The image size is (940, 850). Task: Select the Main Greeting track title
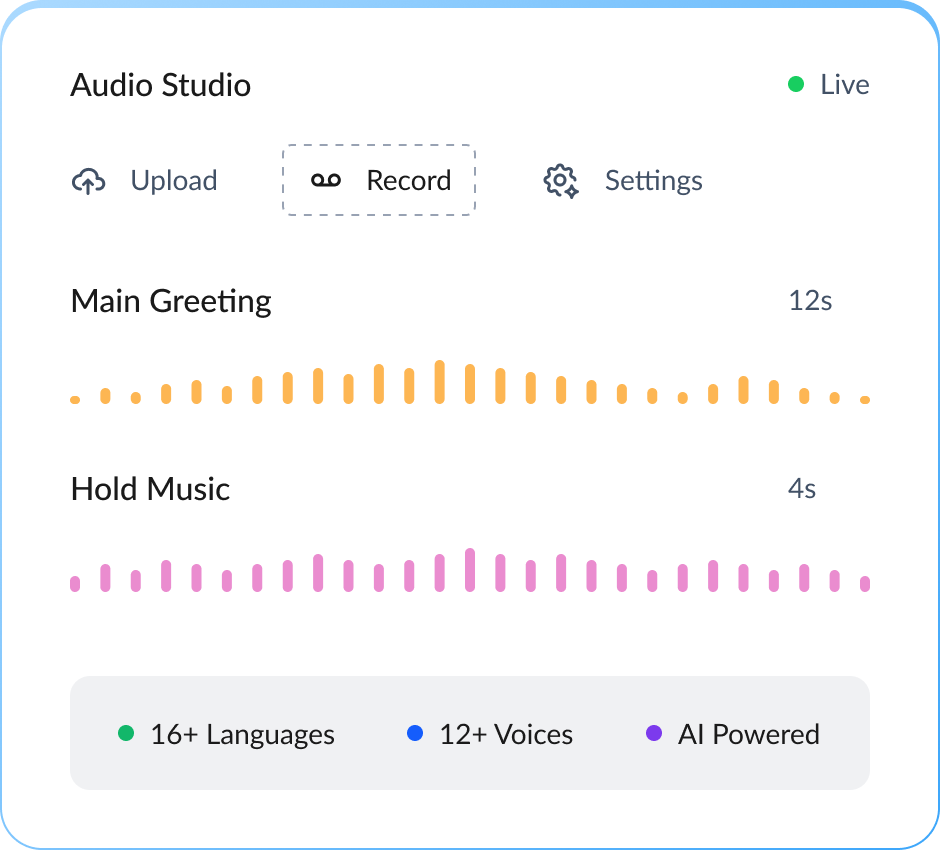pyautogui.click(x=171, y=301)
